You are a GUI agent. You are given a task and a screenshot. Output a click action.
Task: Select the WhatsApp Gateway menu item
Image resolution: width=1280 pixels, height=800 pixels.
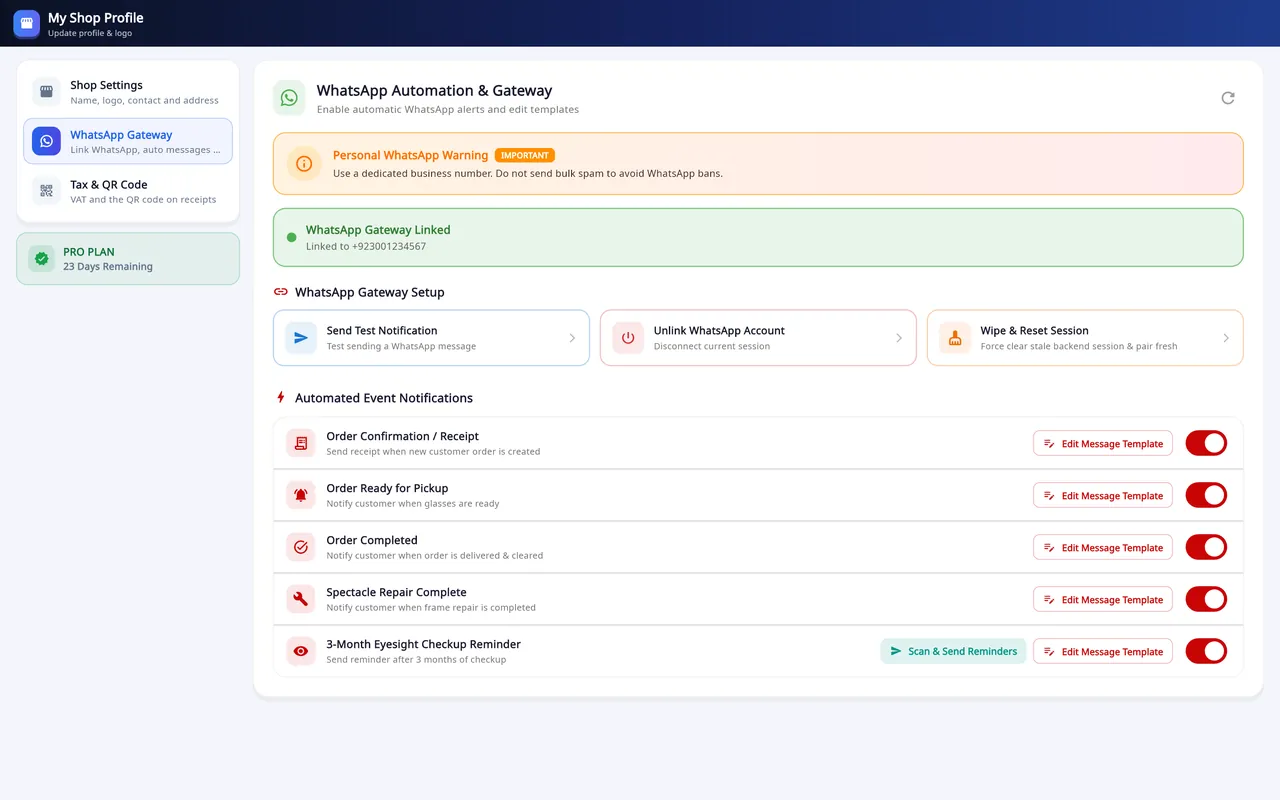[x=128, y=141]
